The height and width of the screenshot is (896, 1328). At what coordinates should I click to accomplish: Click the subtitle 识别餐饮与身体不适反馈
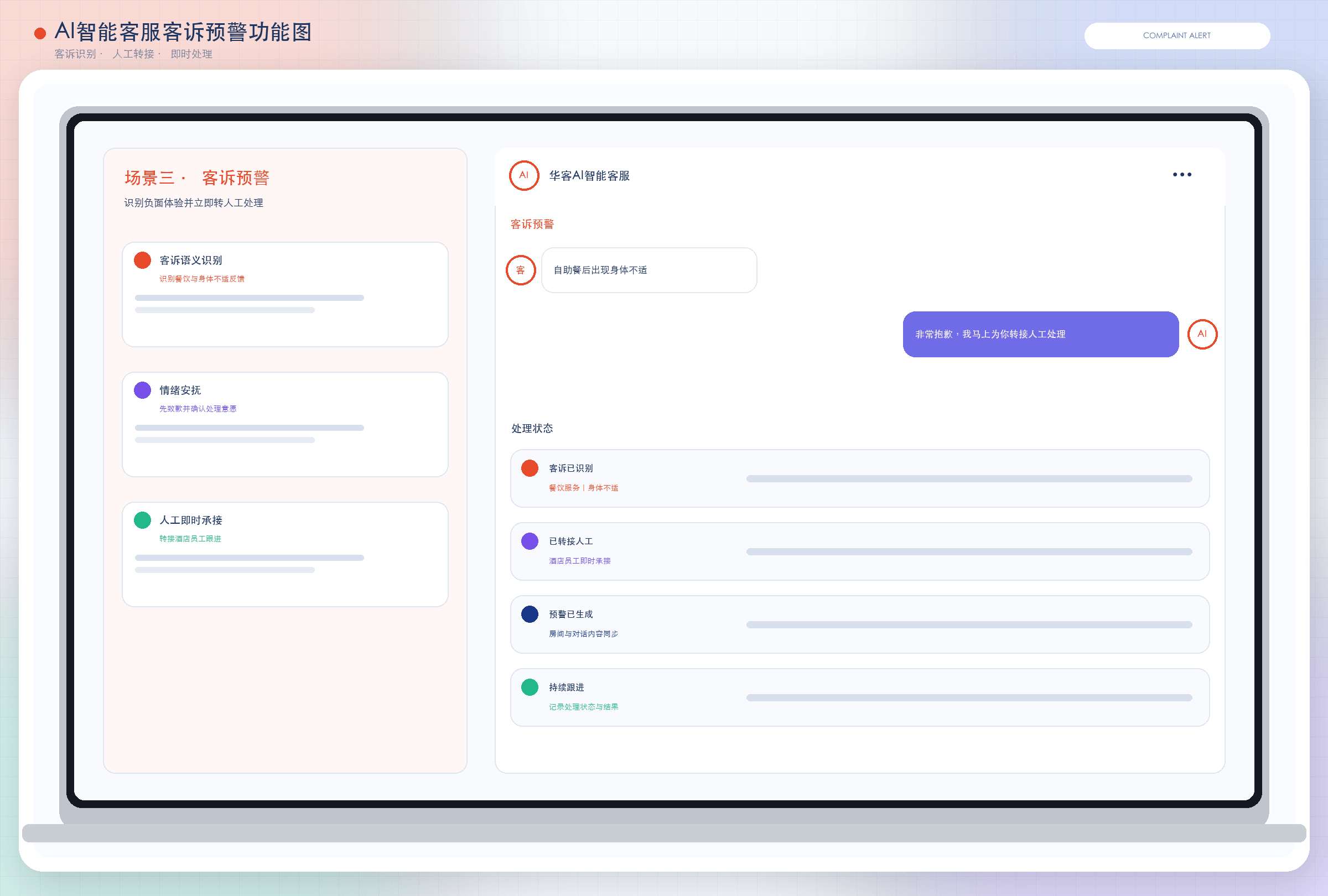[202, 279]
